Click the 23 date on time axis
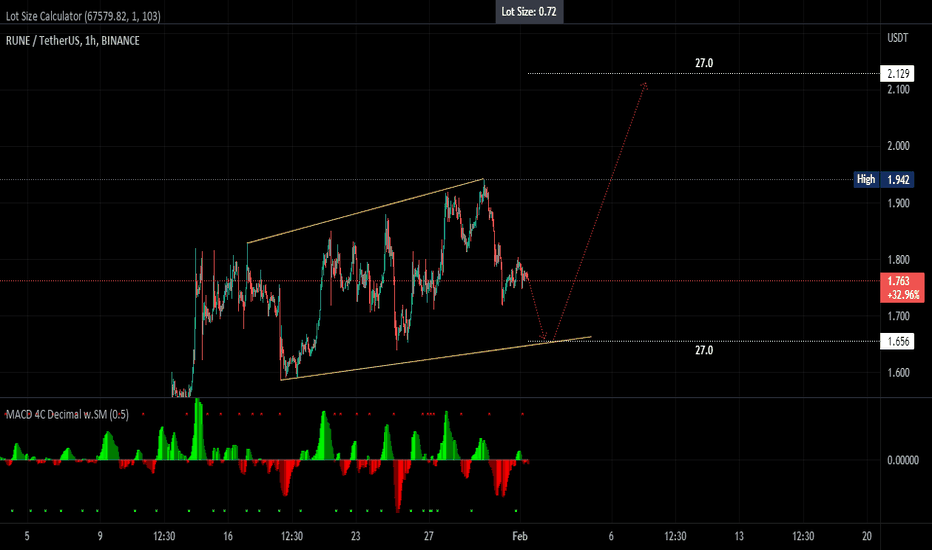932x550 pixels. pyautogui.click(x=355, y=536)
